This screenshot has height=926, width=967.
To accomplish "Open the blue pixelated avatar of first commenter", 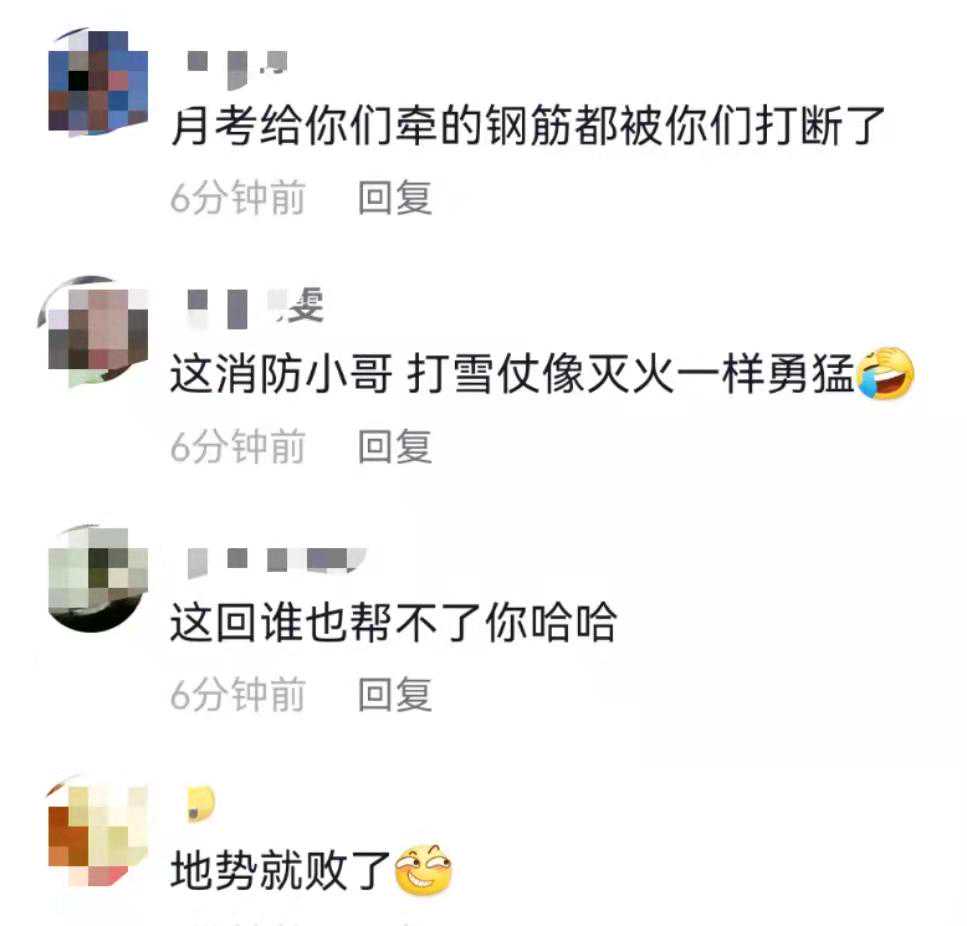I will (x=98, y=81).
